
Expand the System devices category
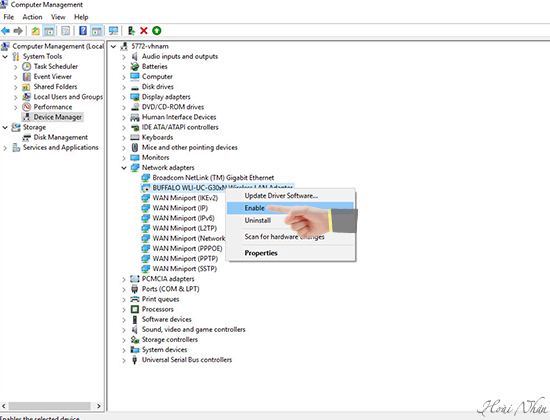(x=124, y=350)
